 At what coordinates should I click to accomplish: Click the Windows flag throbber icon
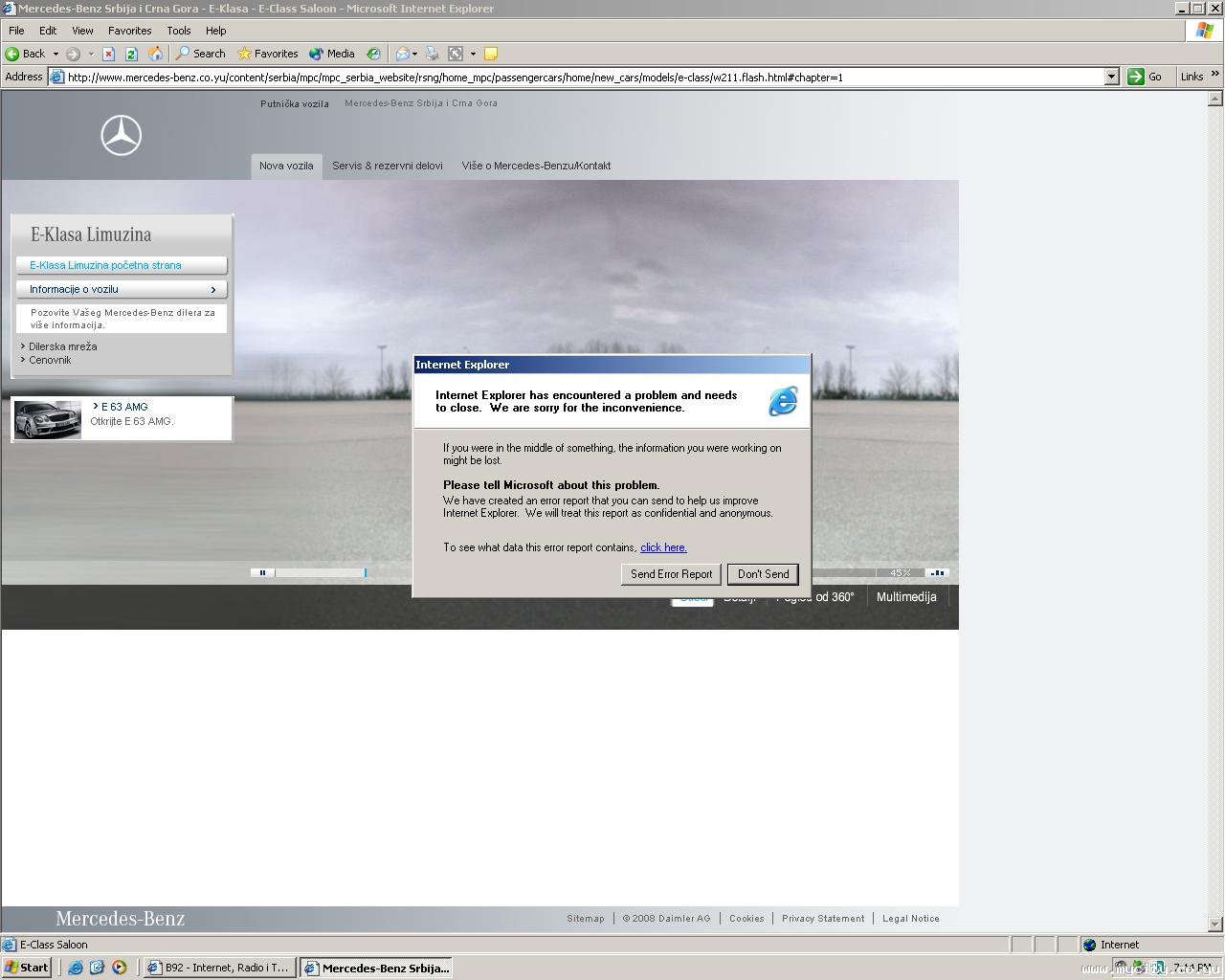pyautogui.click(x=1205, y=31)
